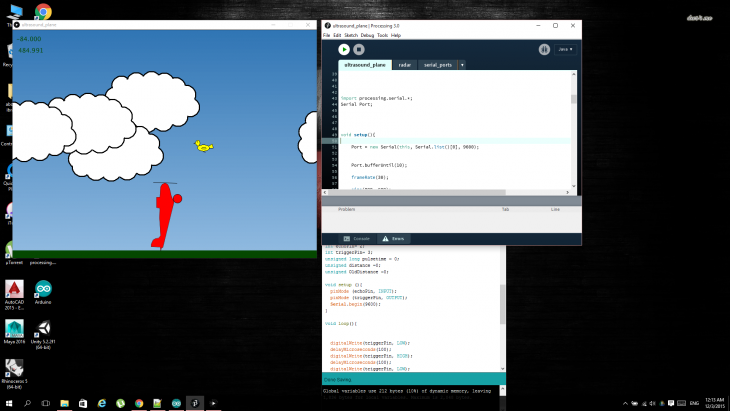Image resolution: width=730 pixels, height=411 pixels.
Task: Open the Sketch menu
Action: (x=353, y=35)
